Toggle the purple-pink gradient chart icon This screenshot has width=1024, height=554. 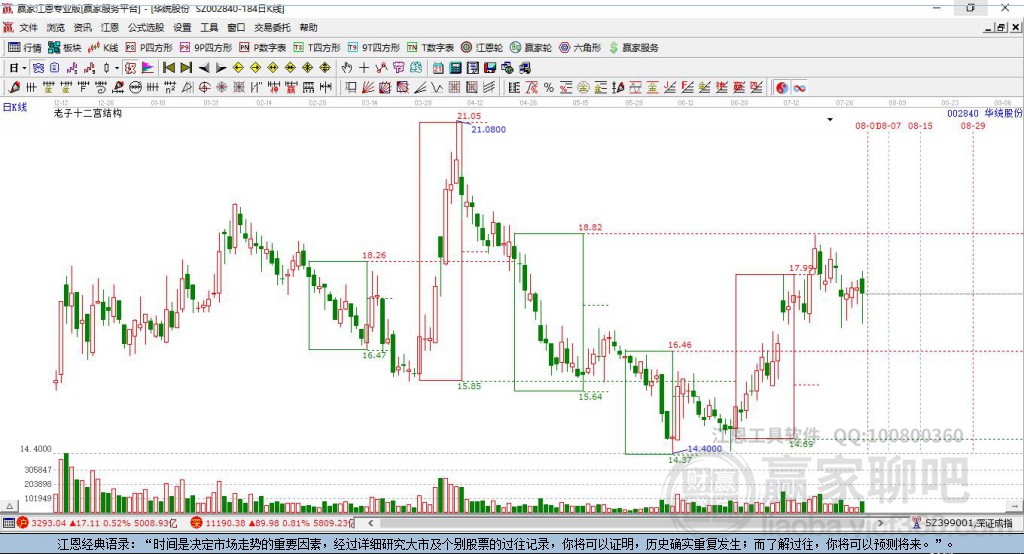click(x=148, y=68)
